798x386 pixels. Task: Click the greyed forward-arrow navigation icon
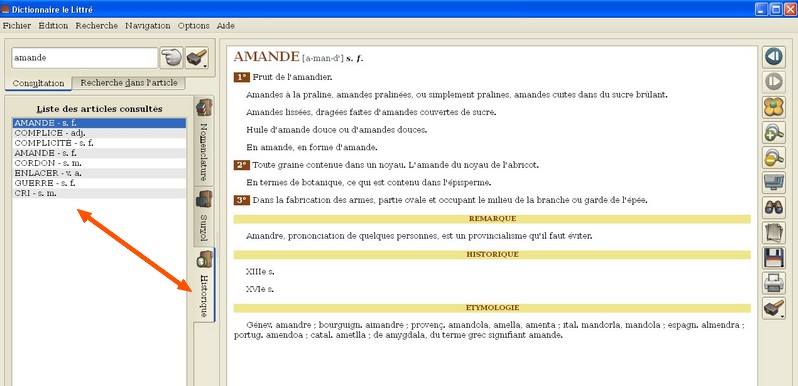point(774,82)
